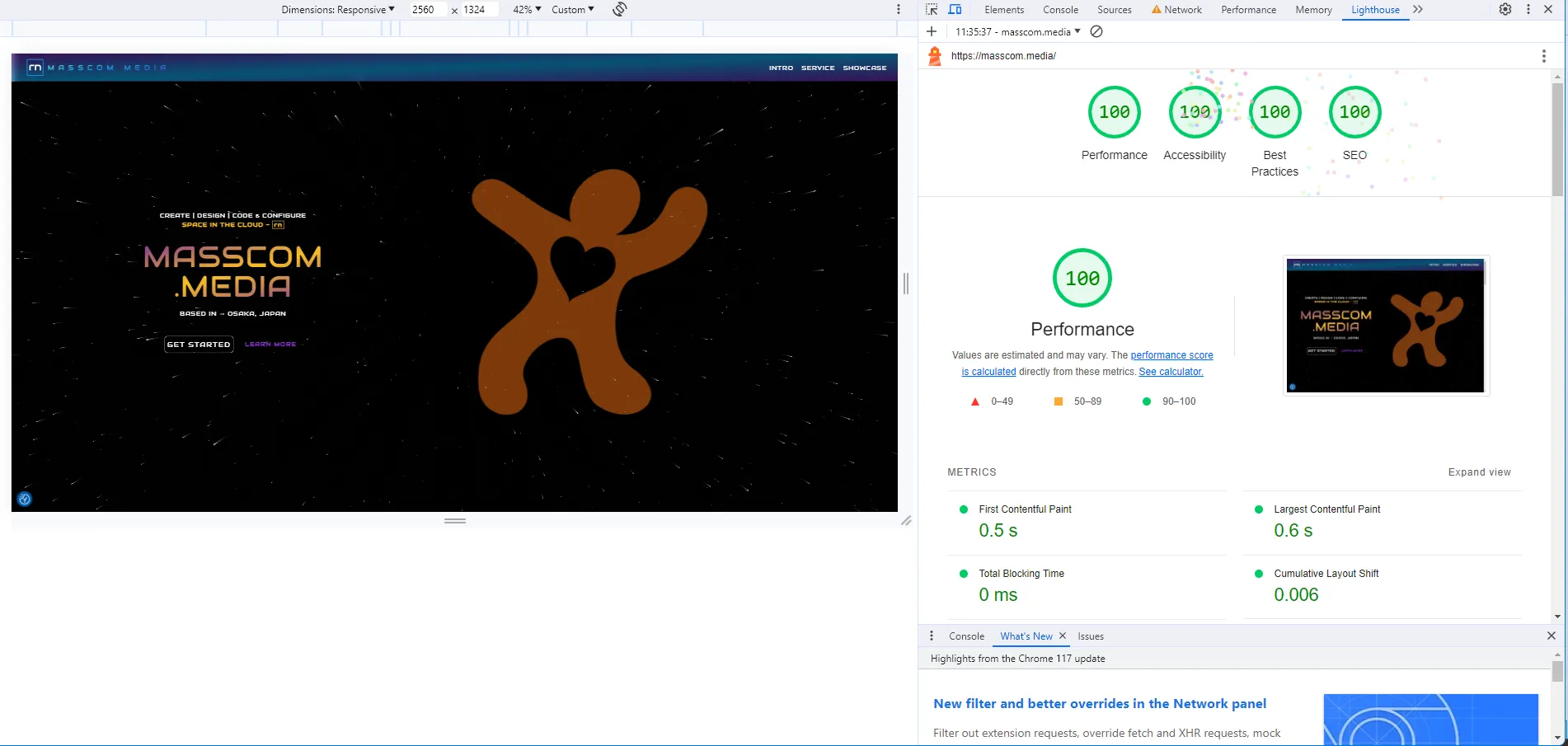Open the drawer three-dot menu
Viewport: 1568px width, 746px height.
(x=932, y=636)
